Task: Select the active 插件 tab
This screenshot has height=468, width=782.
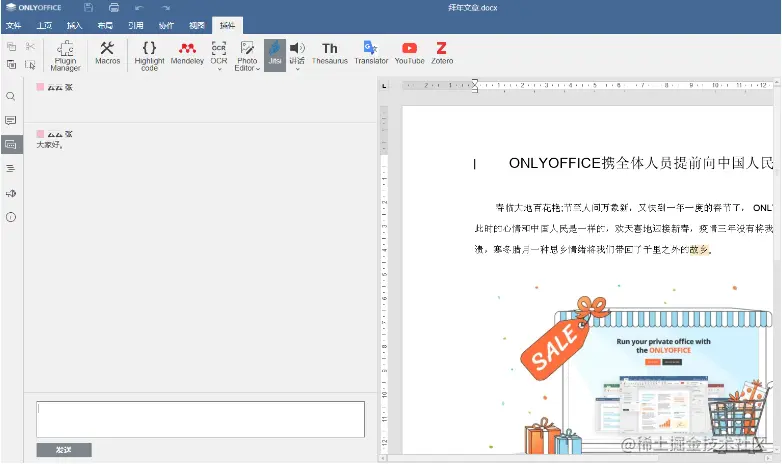Action: (x=227, y=25)
